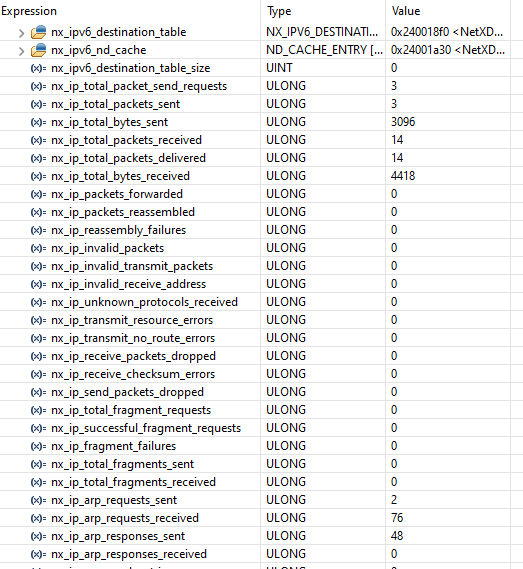Select the nx_ip_reassembly_failures expression
The image size is (523, 569).
tap(119, 230)
